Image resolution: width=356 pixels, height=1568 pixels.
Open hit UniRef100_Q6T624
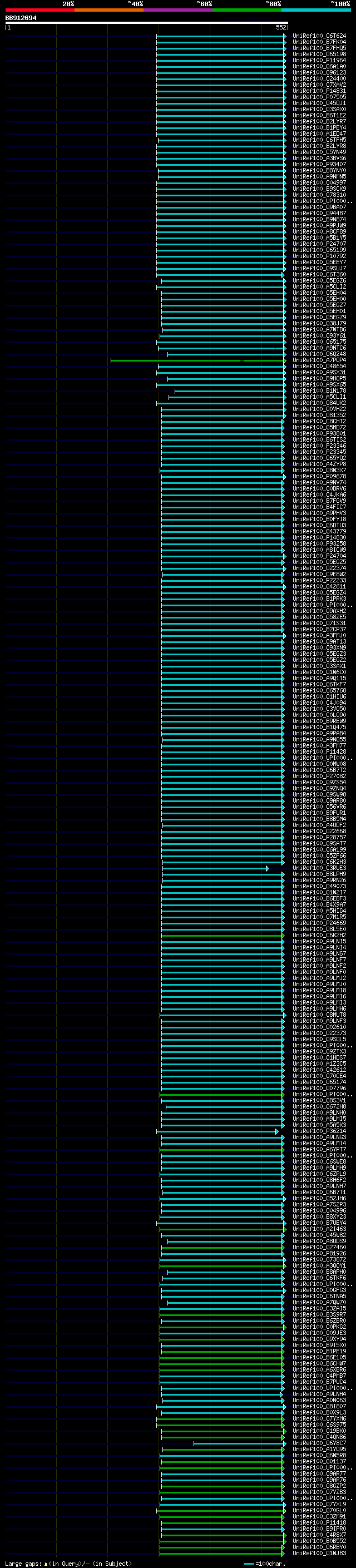click(319, 36)
